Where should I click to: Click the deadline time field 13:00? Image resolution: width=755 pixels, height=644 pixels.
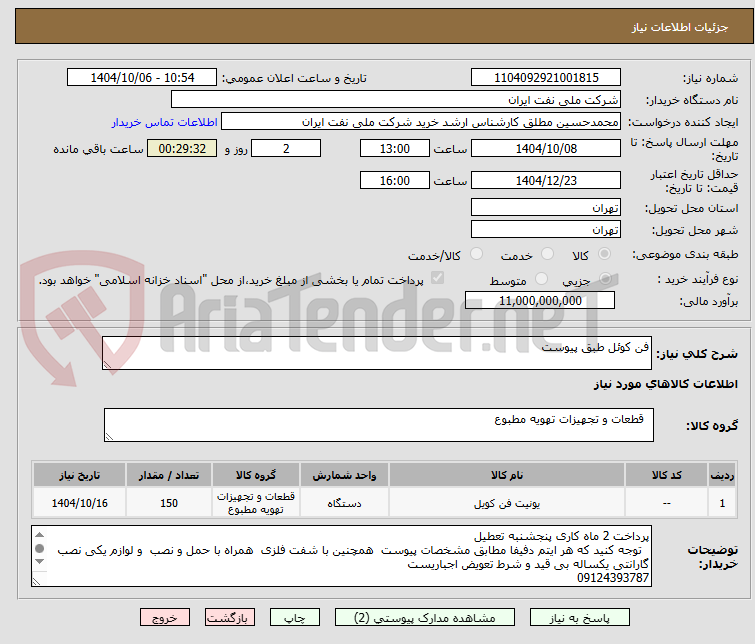pos(394,148)
